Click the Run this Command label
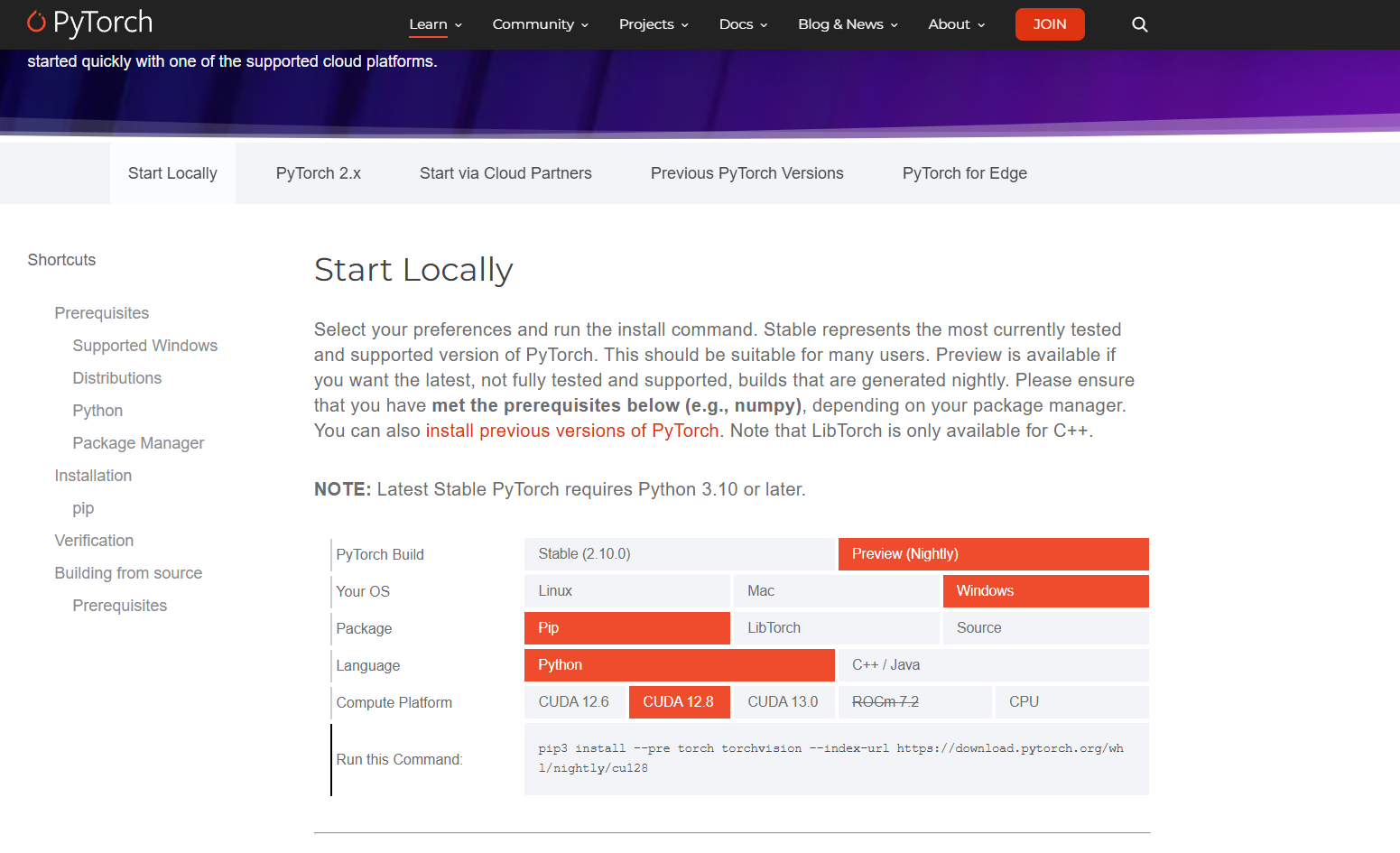Viewport: 1400px width, 853px height. click(x=399, y=759)
